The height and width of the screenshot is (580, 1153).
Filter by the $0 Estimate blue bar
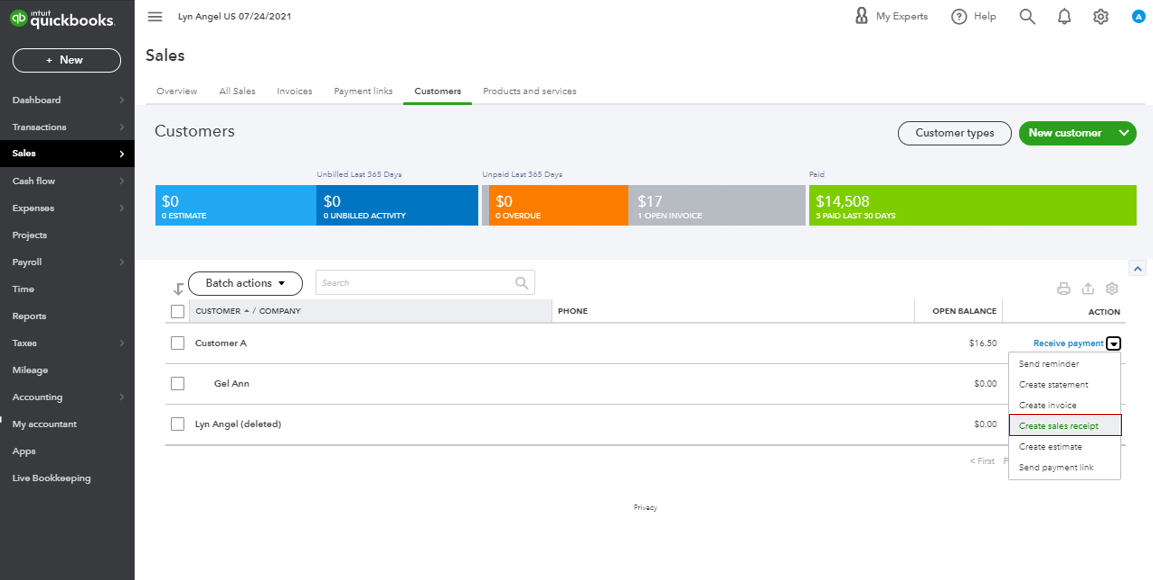235,205
